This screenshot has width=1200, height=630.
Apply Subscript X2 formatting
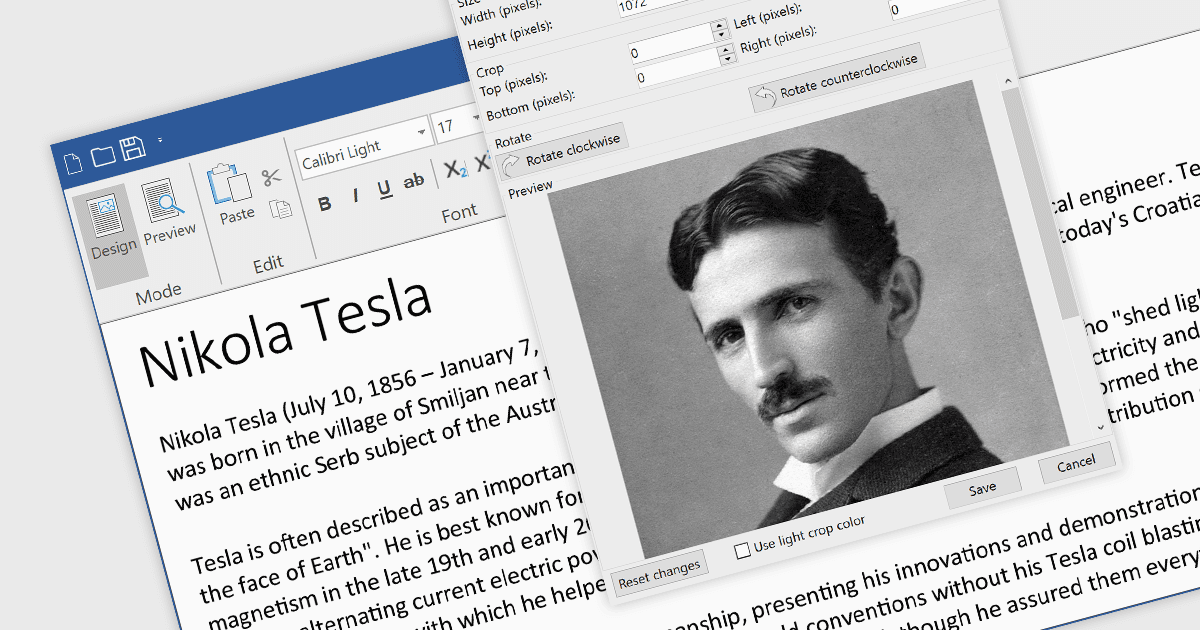pyautogui.click(x=455, y=170)
